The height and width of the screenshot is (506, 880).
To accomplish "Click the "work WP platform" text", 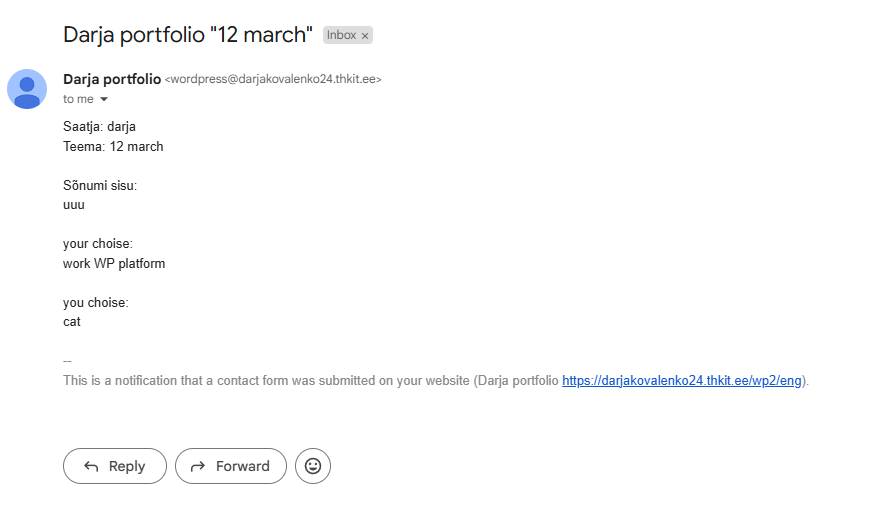I will pos(114,264).
